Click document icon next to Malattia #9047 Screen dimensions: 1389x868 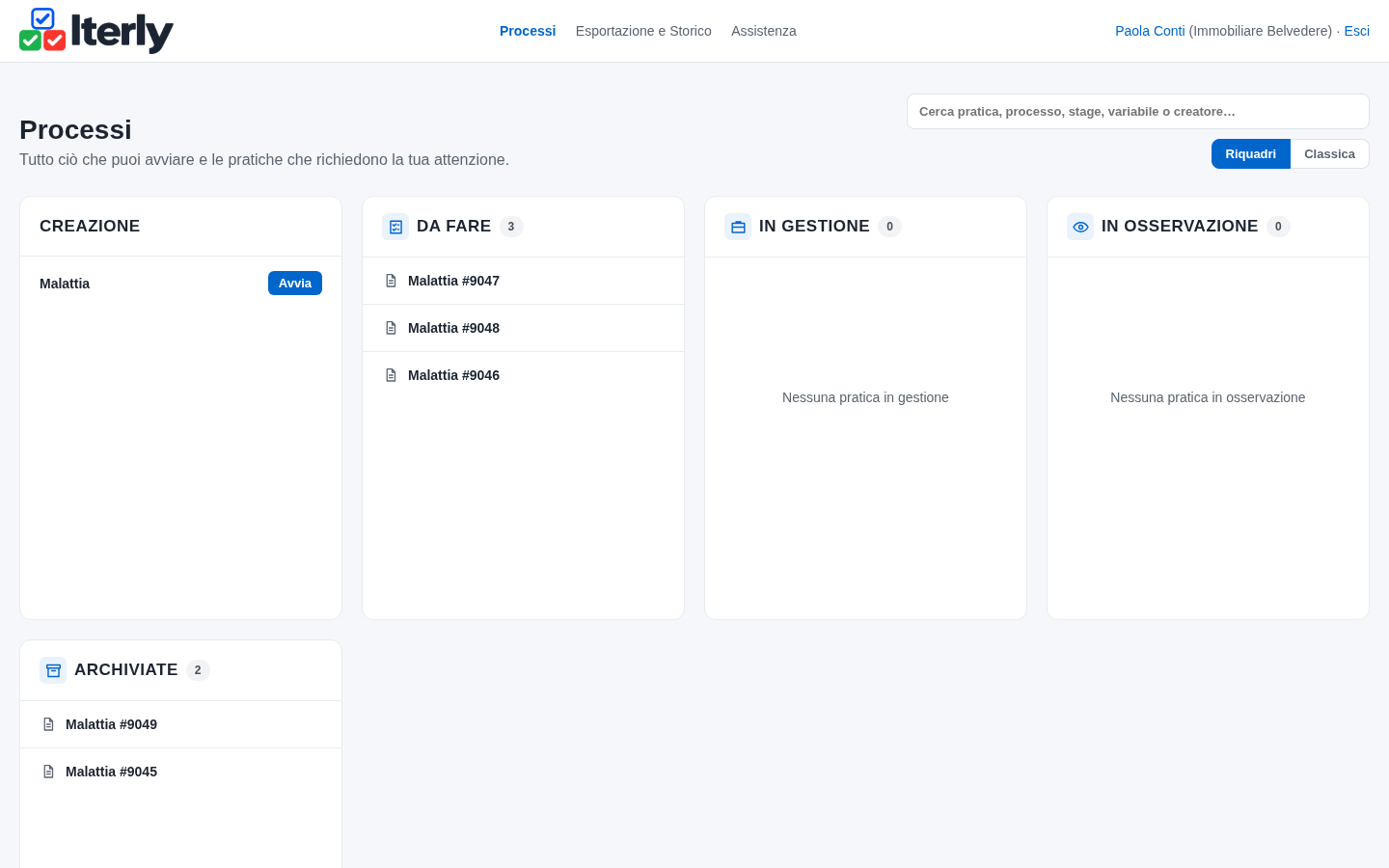pyautogui.click(x=391, y=281)
